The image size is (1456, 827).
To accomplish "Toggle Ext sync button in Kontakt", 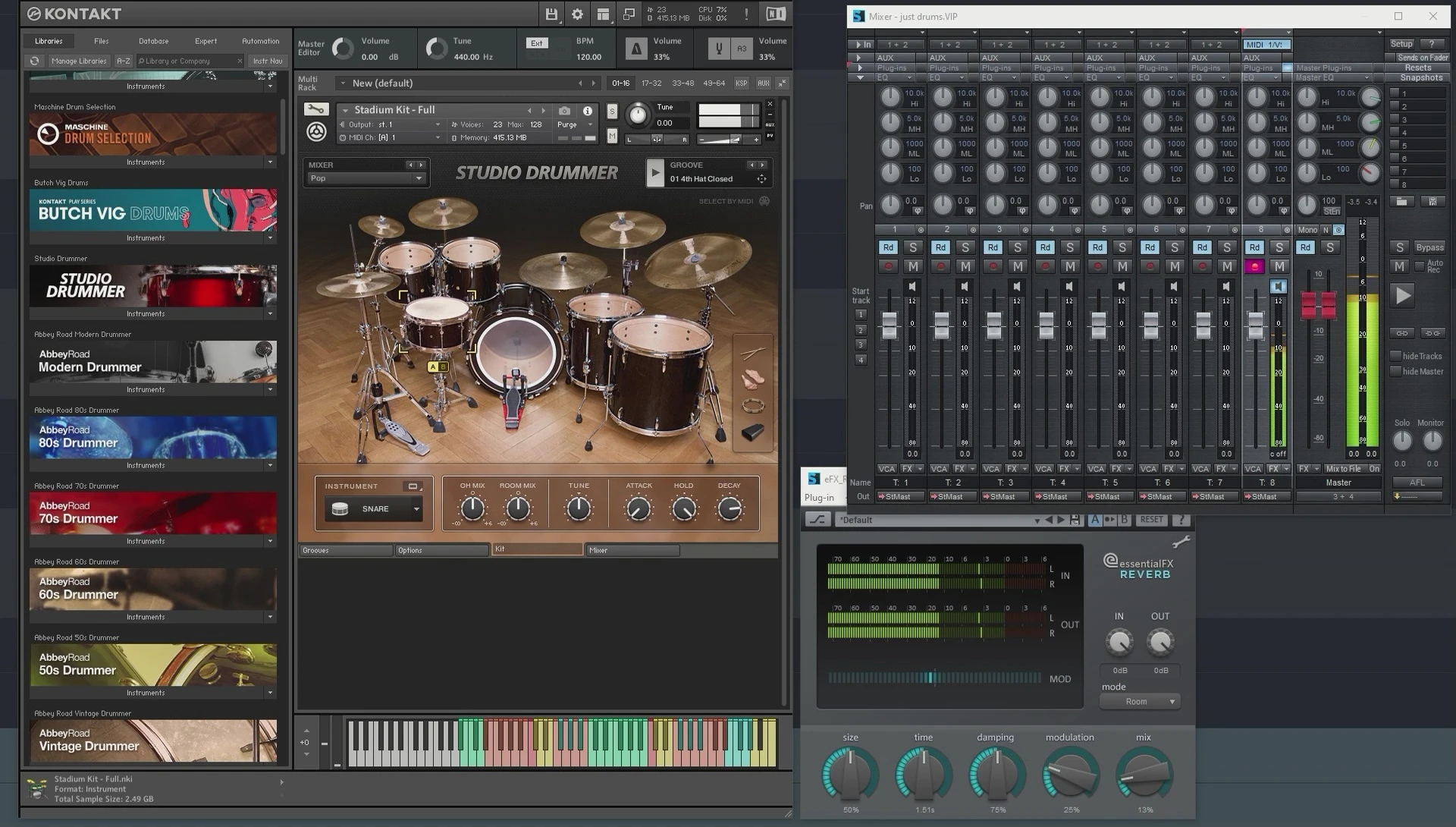I will (x=537, y=43).
